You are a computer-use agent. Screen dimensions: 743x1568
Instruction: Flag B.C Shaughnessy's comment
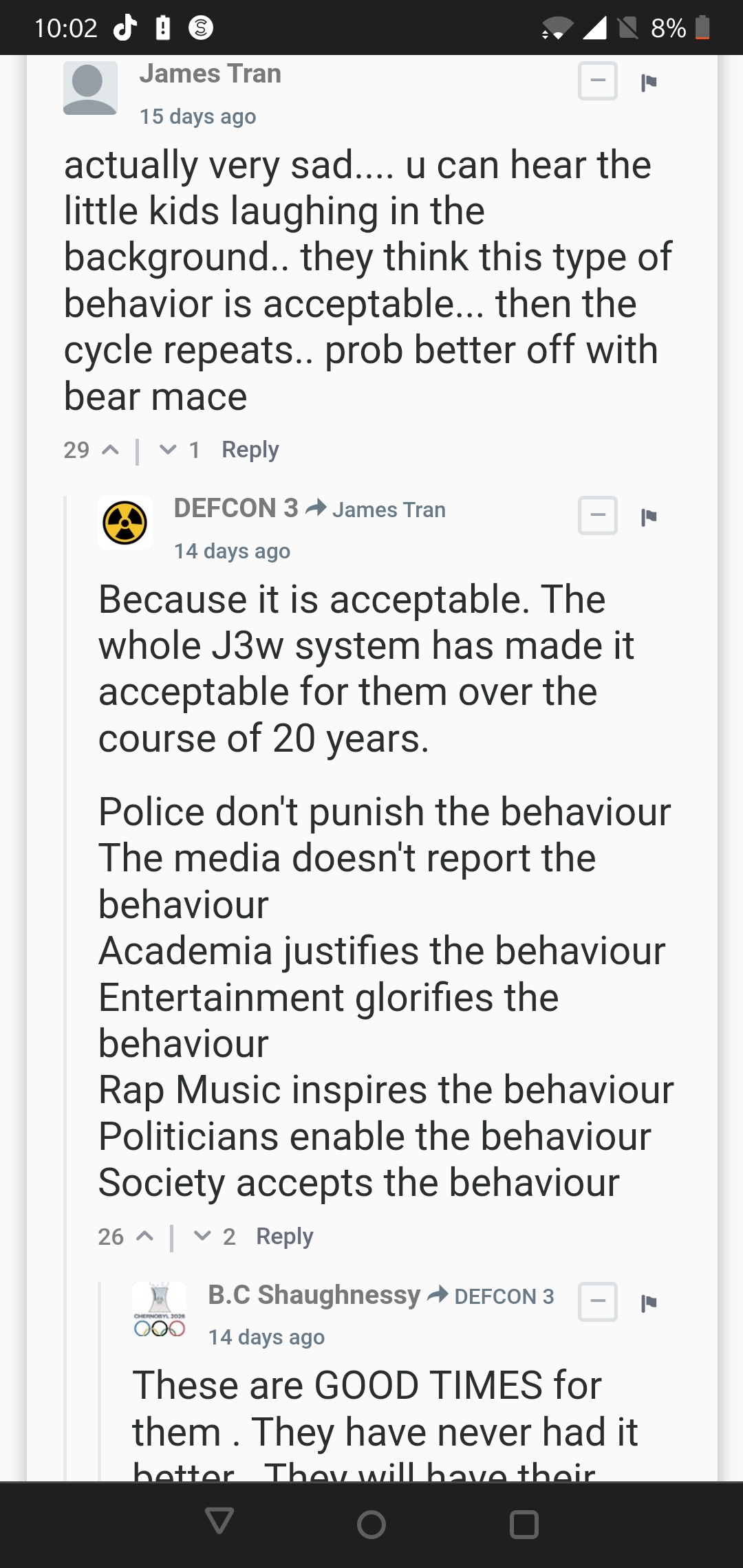(649, 1303)
